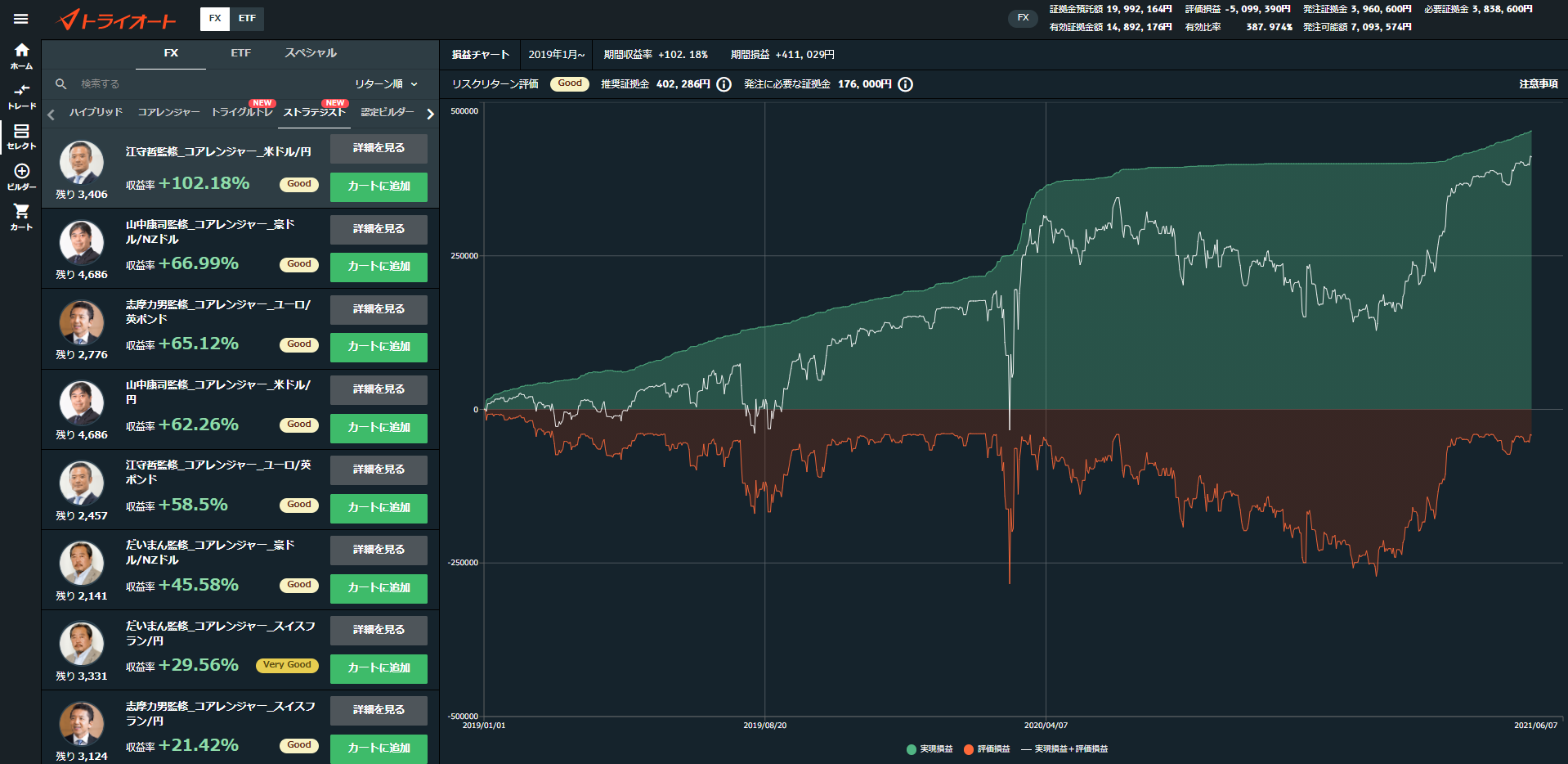
Task: Select the FX tab in list panel
Action: (x=171, y=53)
